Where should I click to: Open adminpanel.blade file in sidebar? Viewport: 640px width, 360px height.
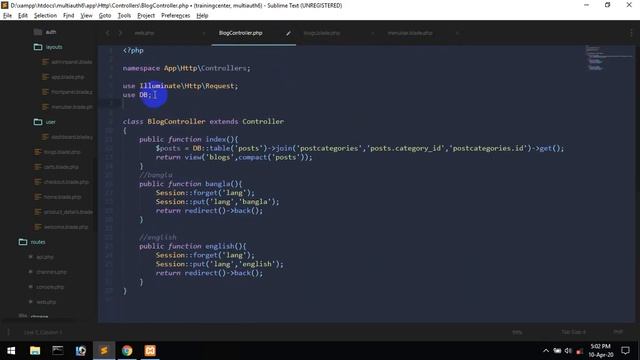coord(67,62)
